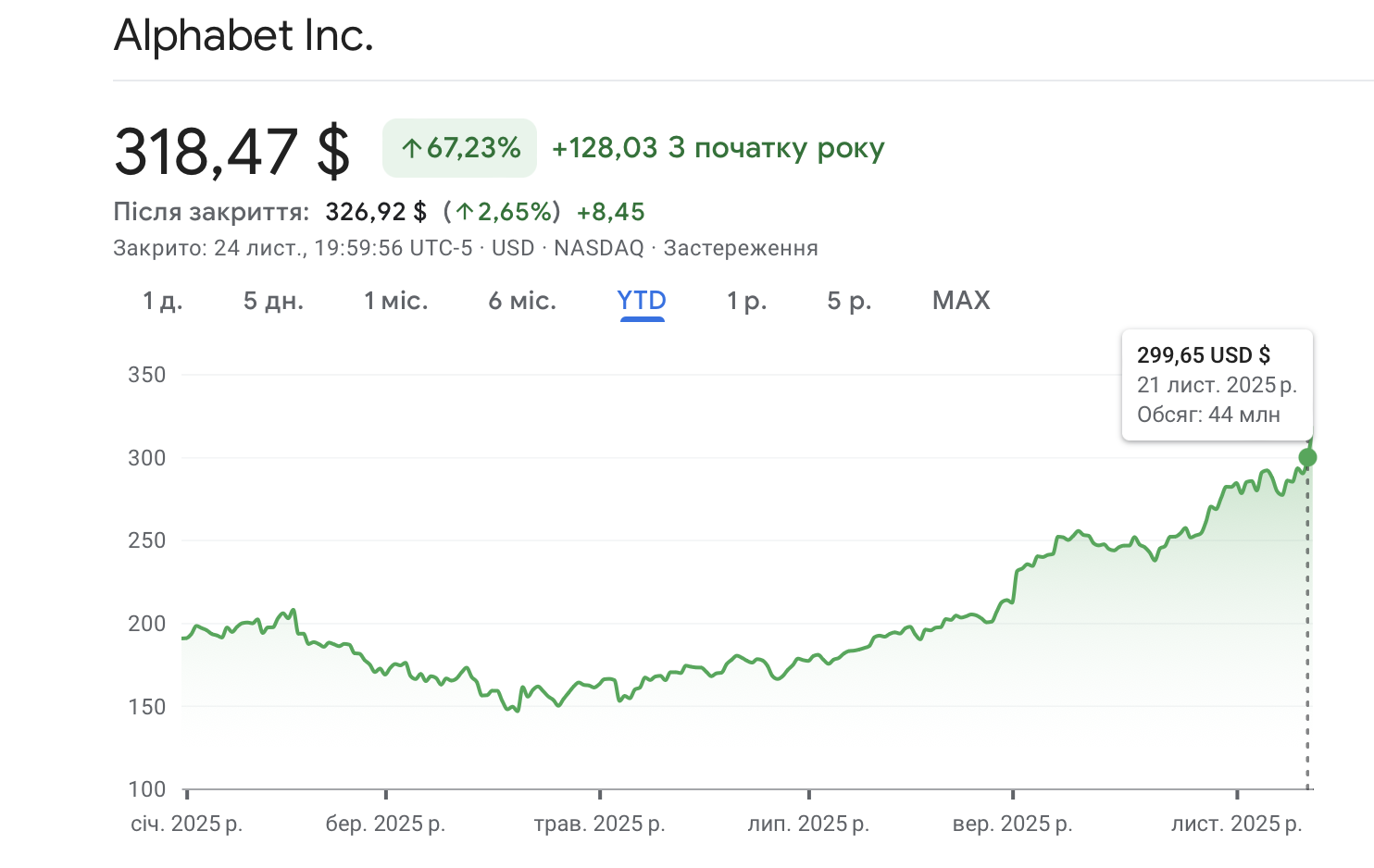Image resolution: width=1374 pixels, height=868 pixels.
Task: Switch the chart to 1 р. range
Action: pos(746,301)
